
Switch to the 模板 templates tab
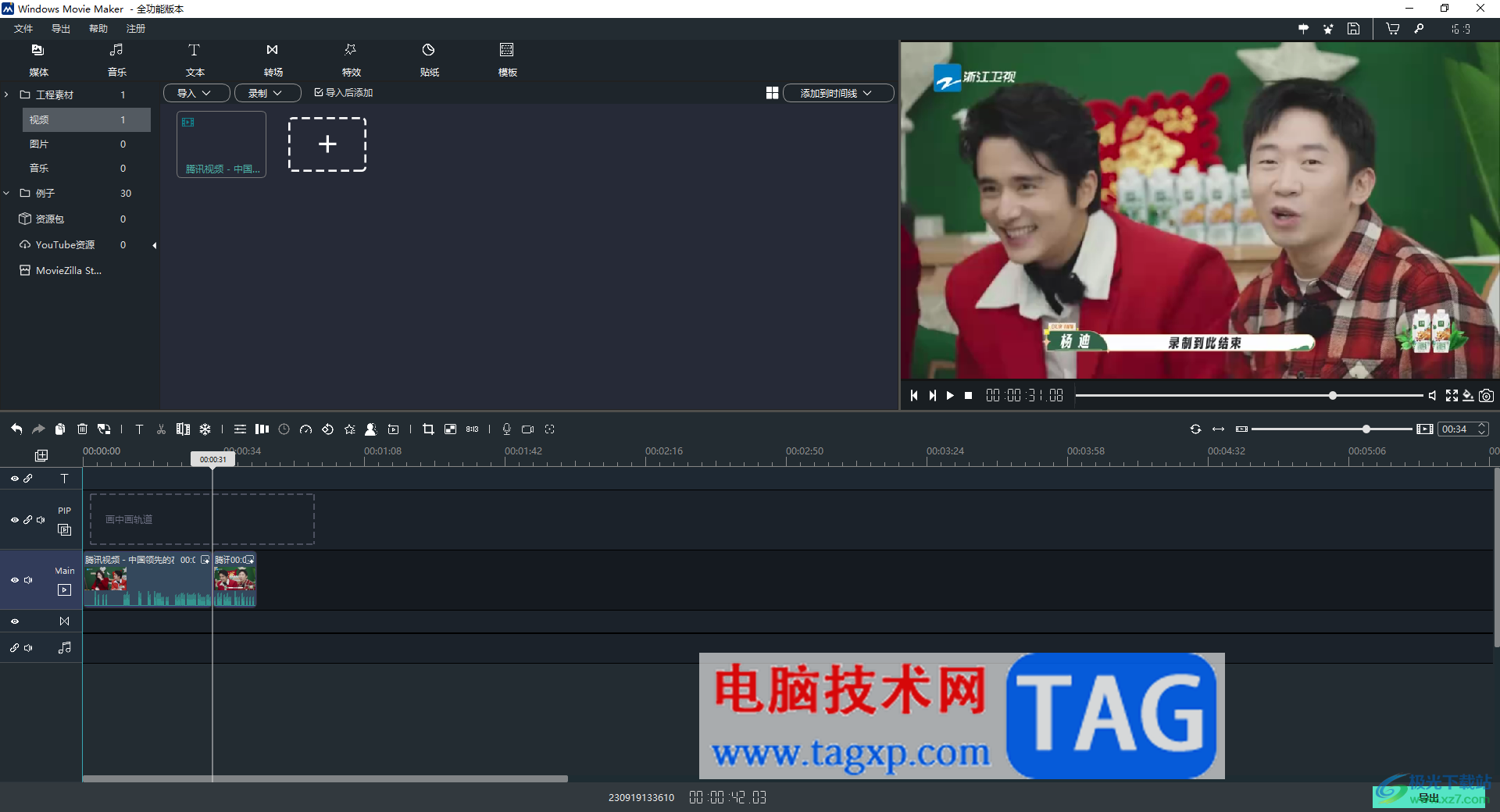coord(507,59)
